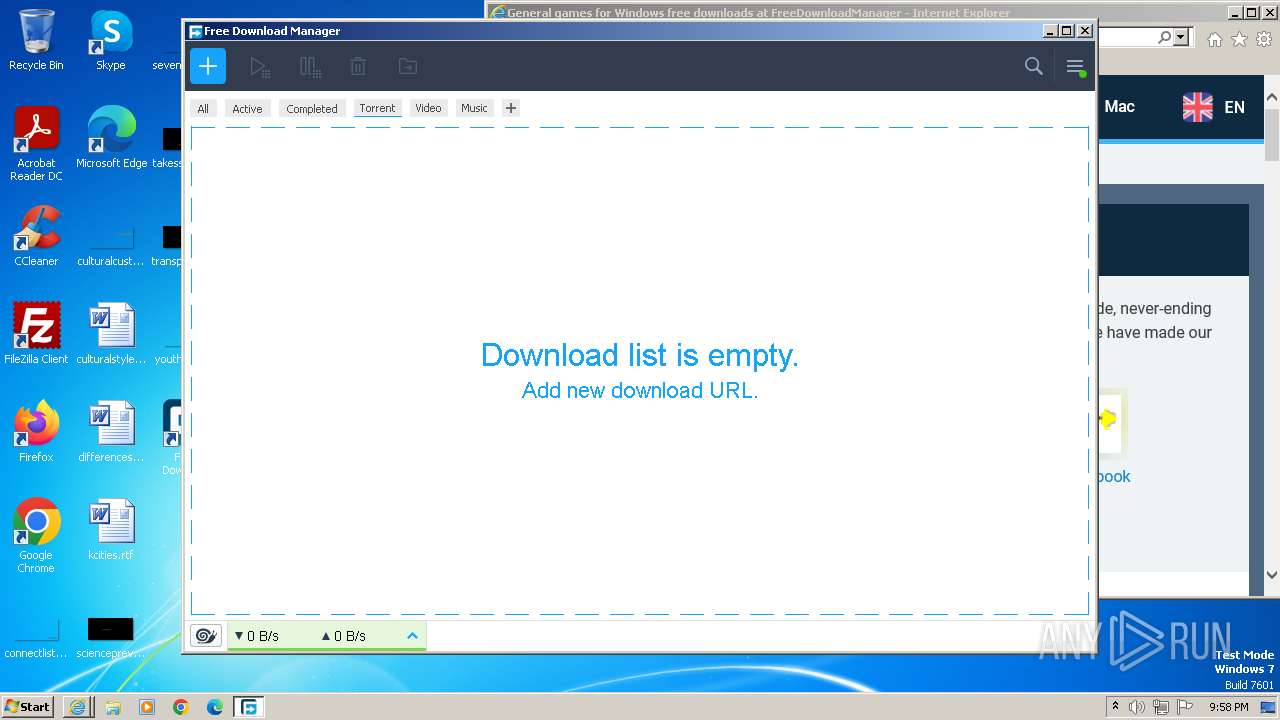Click the taskbar clock 9:58 PM
This screenshot has width=1280, height=720.
(1228, 707)
